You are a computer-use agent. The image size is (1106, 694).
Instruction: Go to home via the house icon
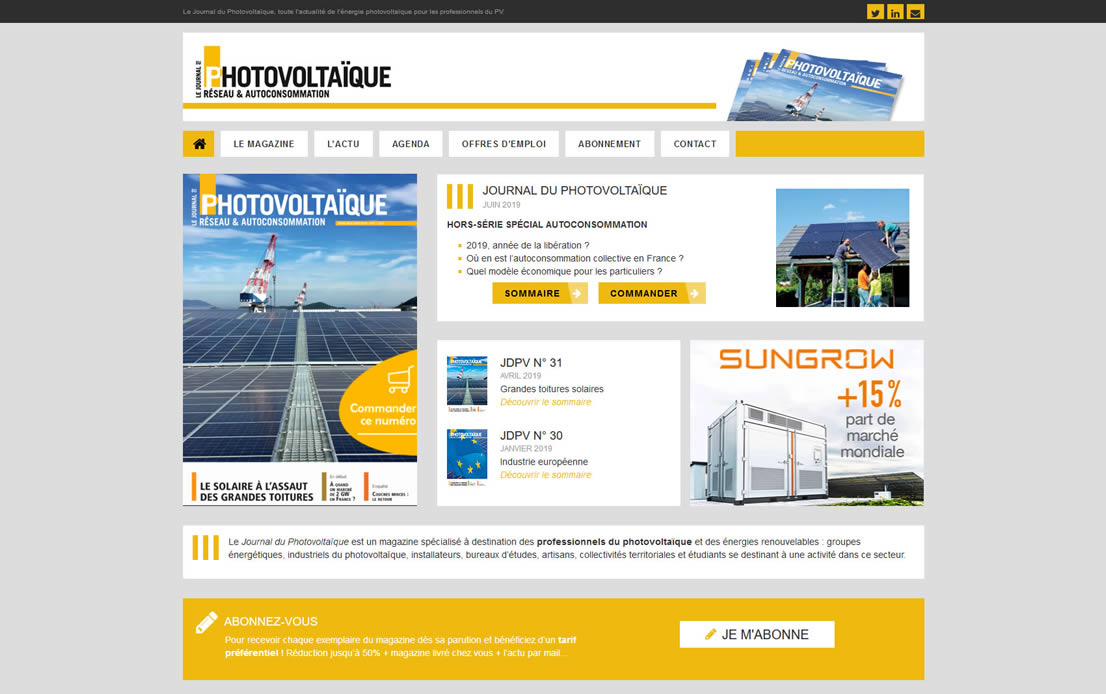pyautogui.click(x=199, y=144)
